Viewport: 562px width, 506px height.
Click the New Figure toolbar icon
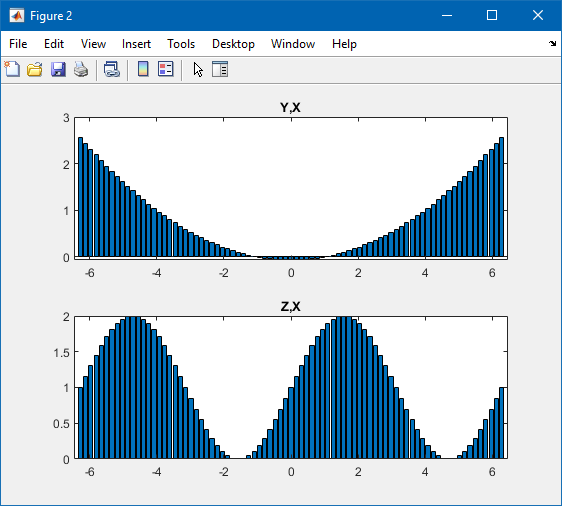point(12,69)
